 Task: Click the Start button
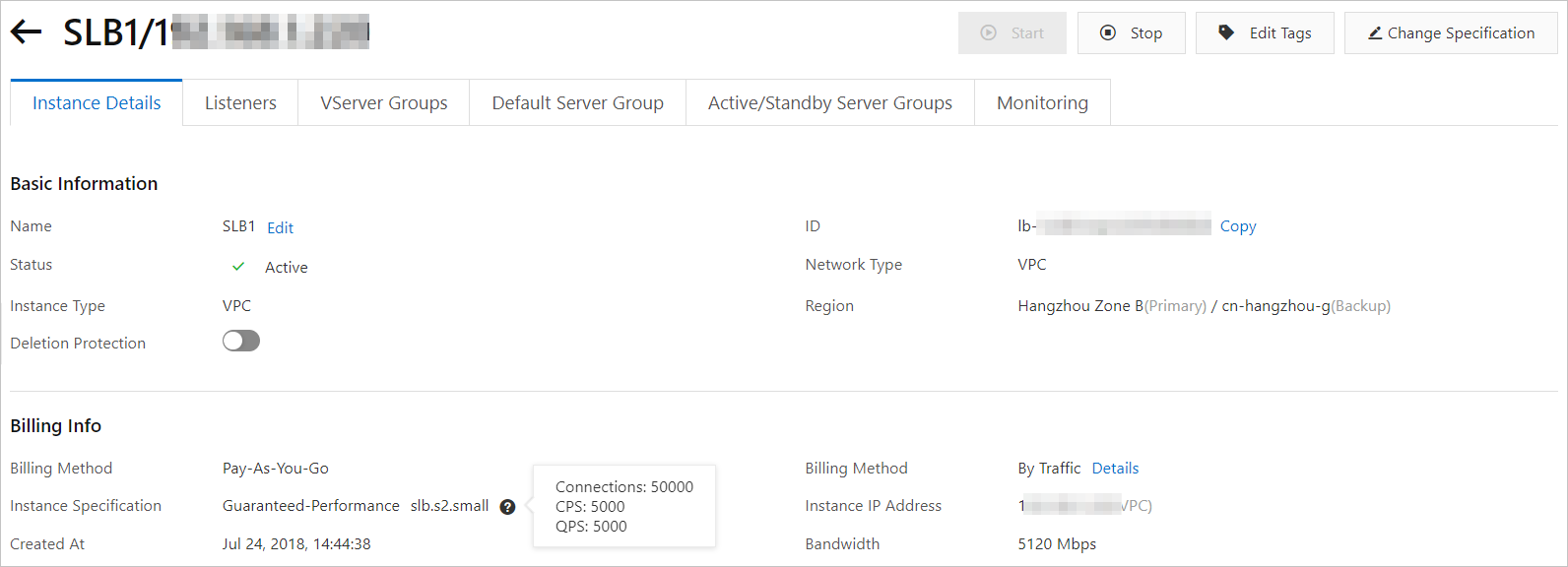1013,32
